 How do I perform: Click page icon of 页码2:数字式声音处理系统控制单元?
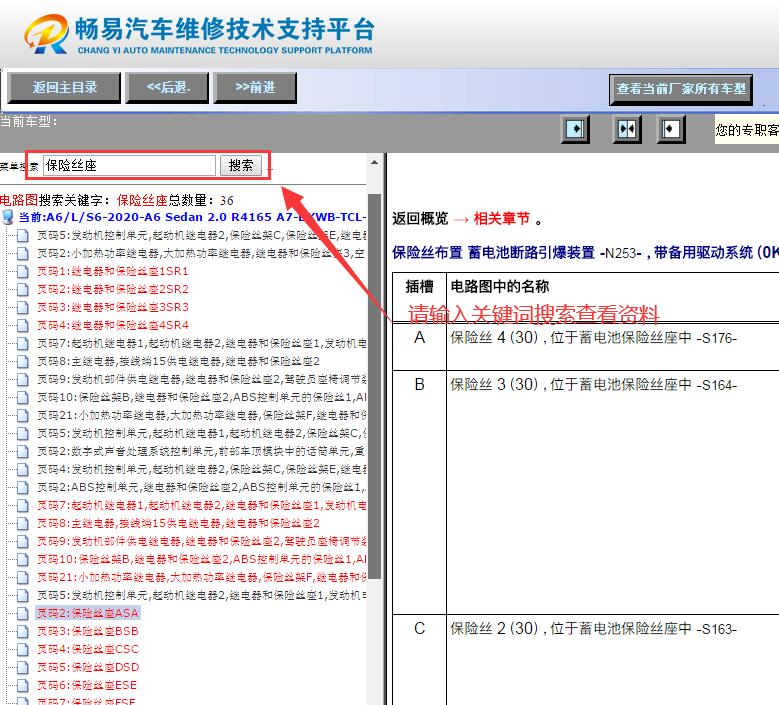coord(22,451)
